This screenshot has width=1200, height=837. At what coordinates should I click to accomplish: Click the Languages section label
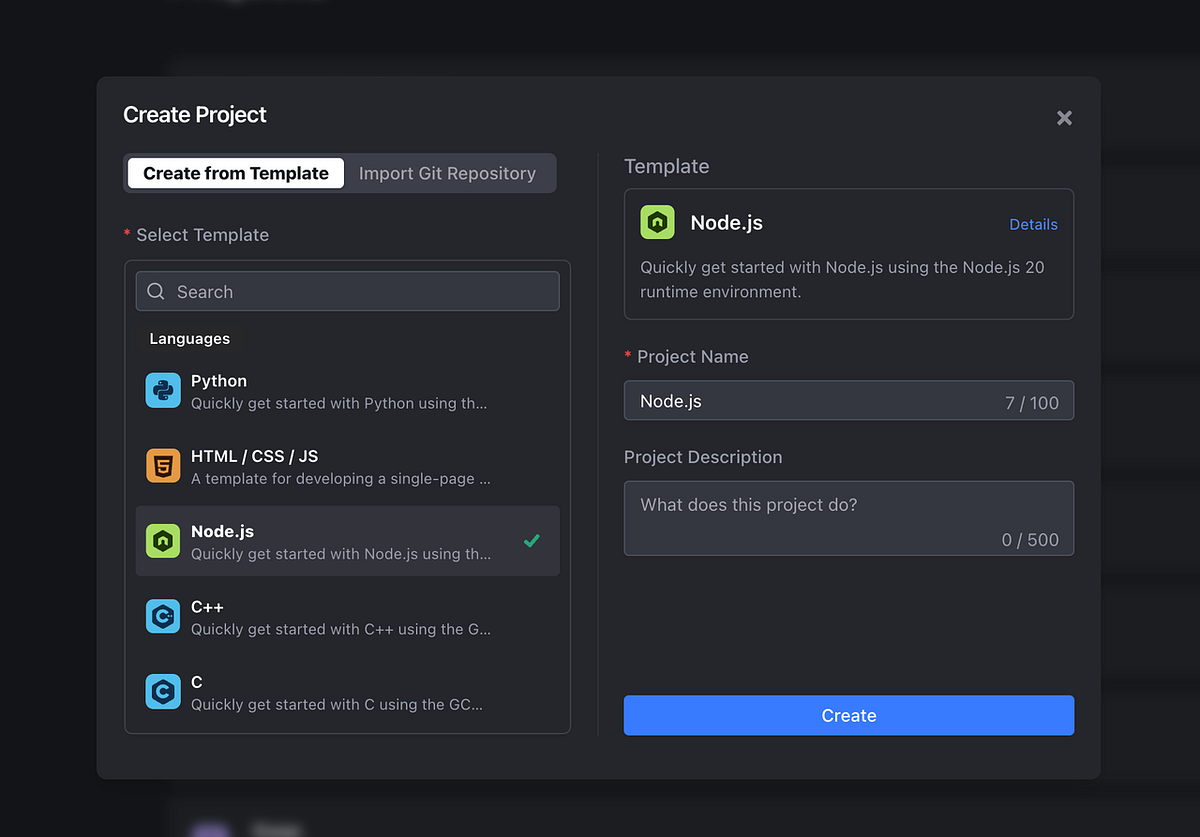(x=189, y=339)
